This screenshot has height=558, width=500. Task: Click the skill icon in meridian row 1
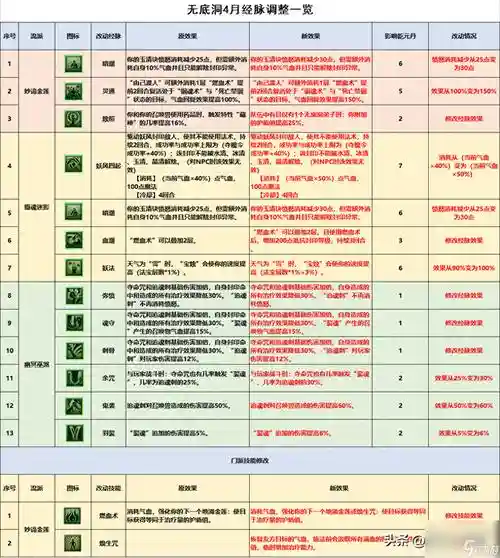click(73, 64)
